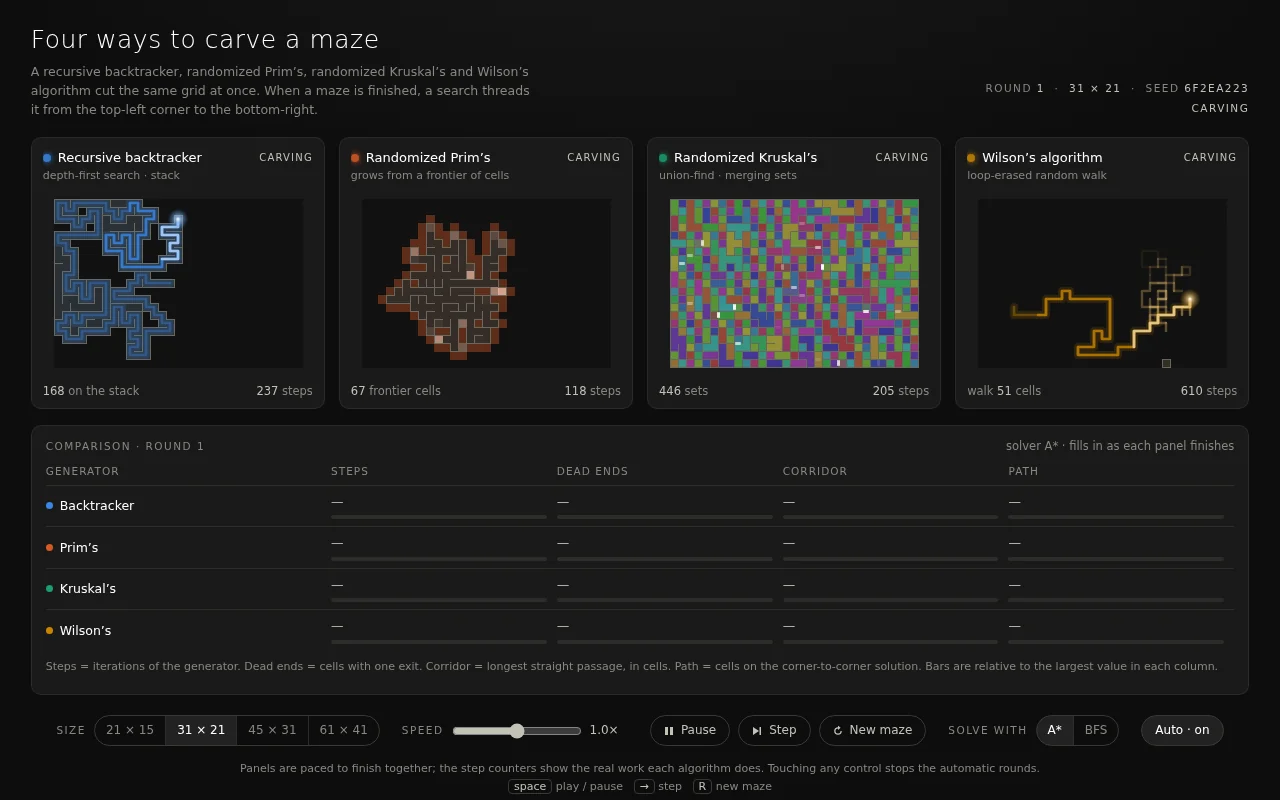This screenshot has width=1280, height=800.
Task: Generate a New maze
Action: [872, 730]
